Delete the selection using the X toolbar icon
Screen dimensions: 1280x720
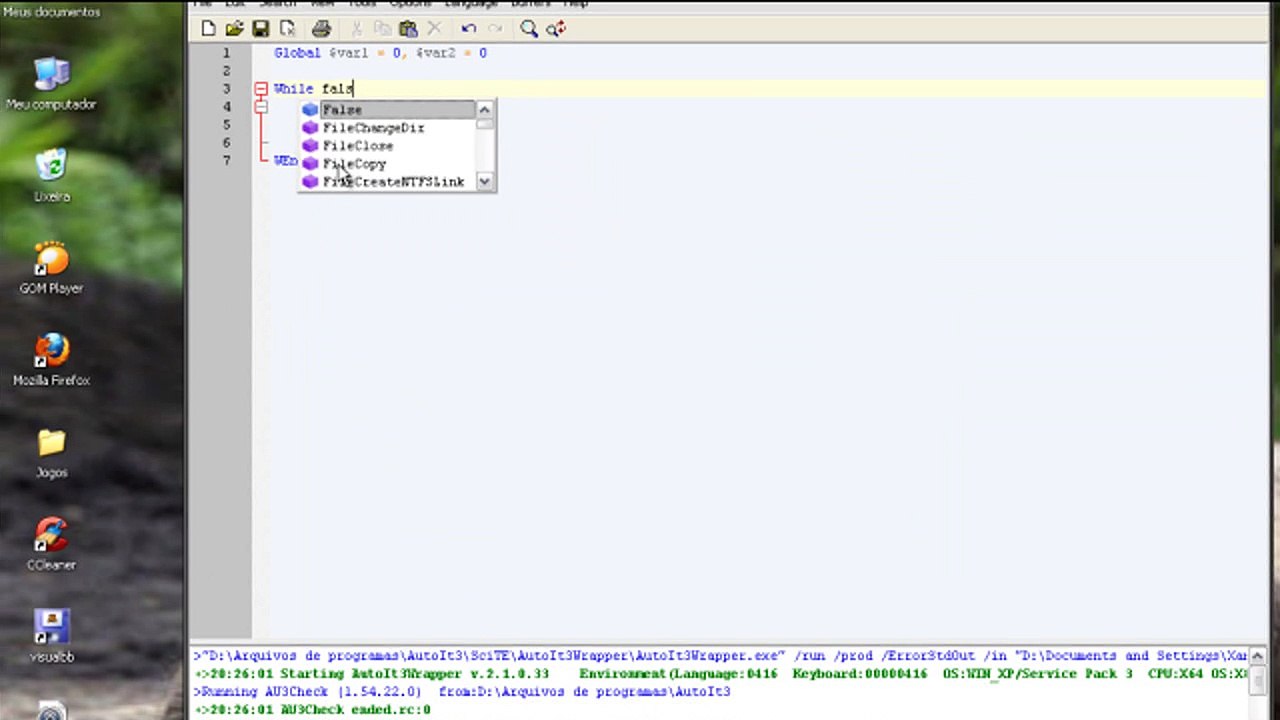tap(434, 29)
